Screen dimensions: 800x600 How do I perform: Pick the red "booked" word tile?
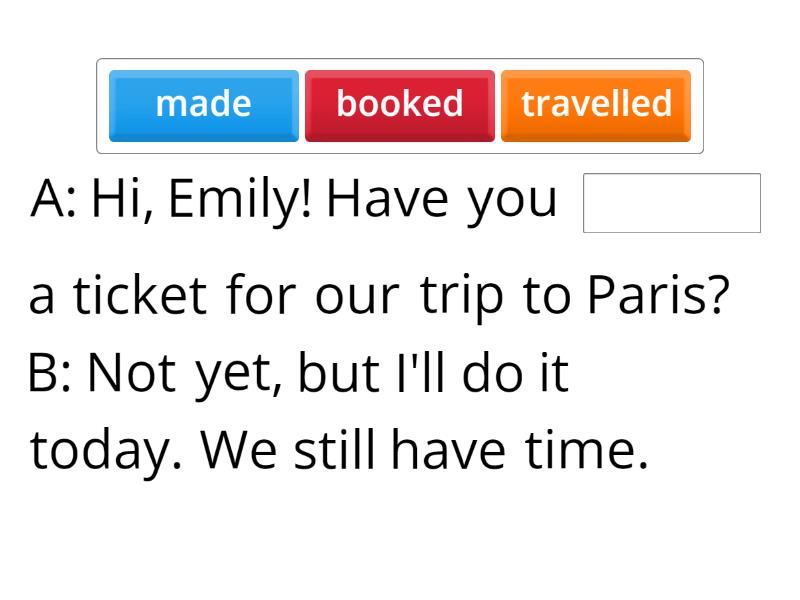(x=399, y=105)
